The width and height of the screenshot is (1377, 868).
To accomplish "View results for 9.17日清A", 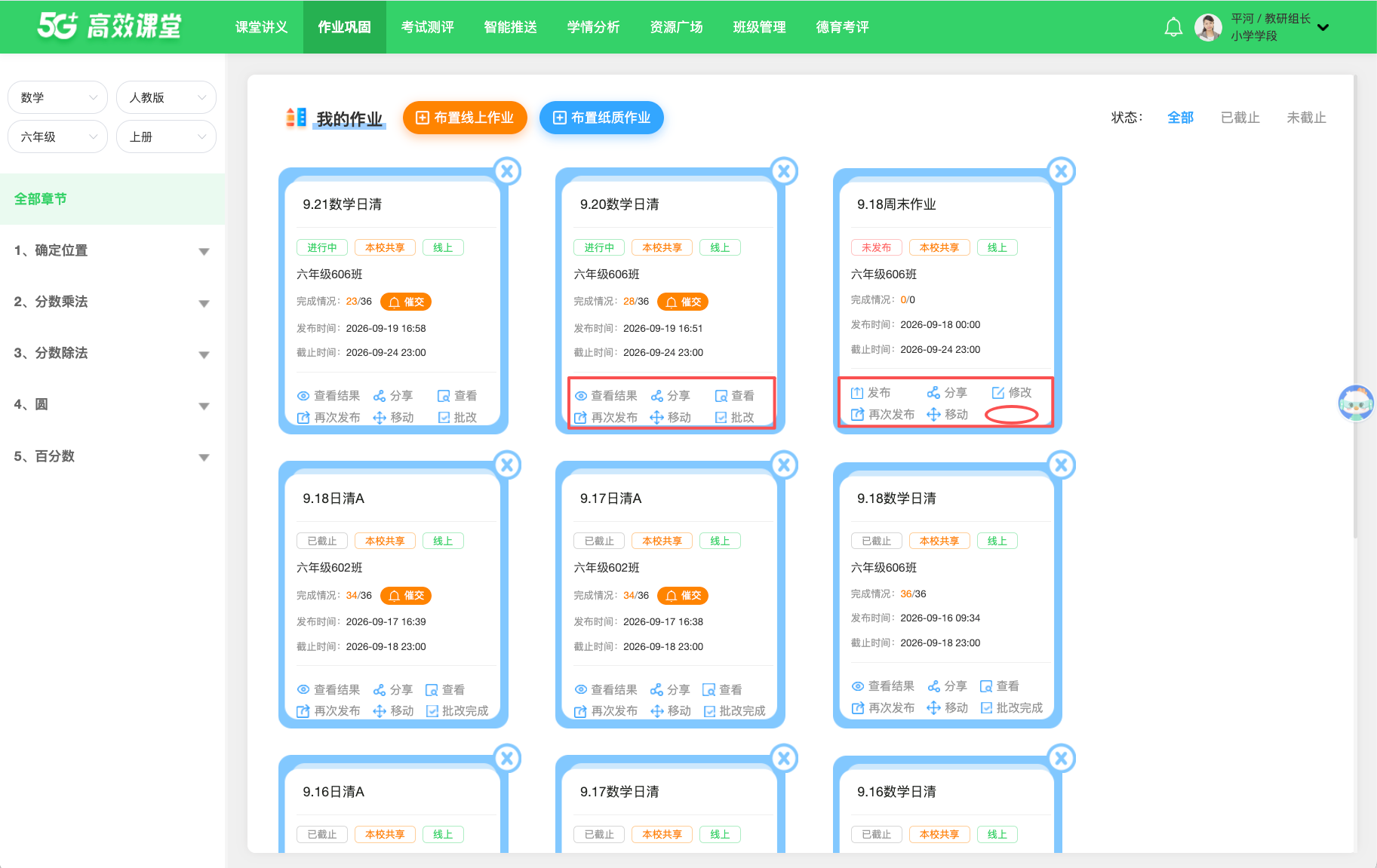I will click(x=605, y=690).
